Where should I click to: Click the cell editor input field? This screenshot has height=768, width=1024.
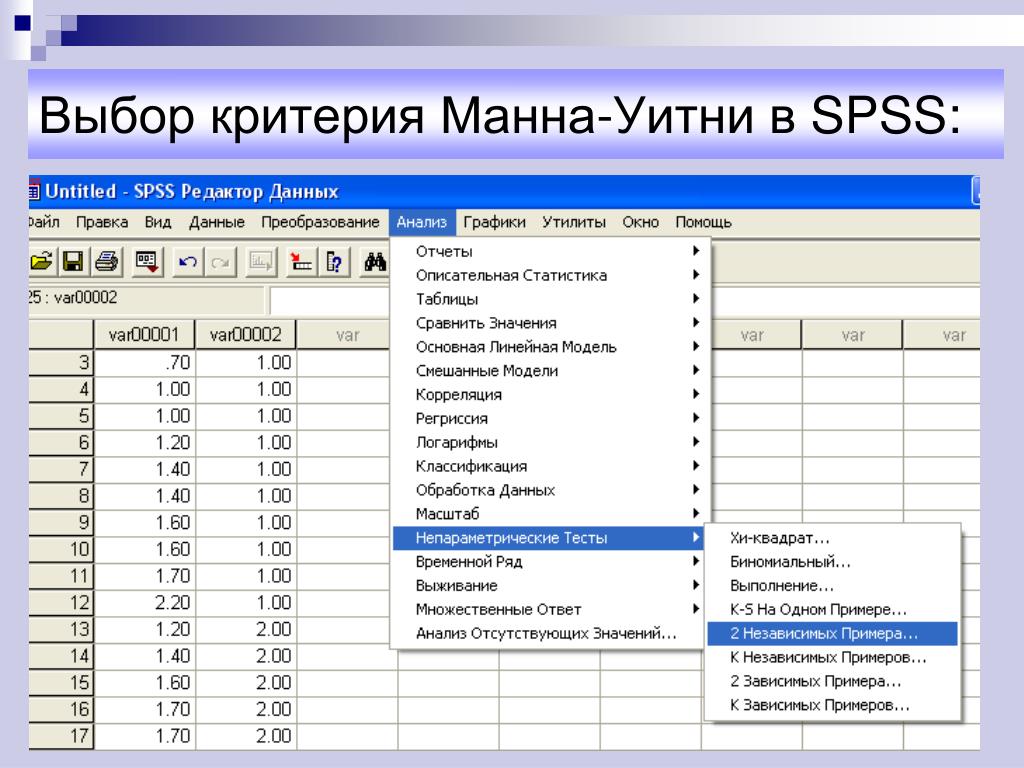pos(330,300)
